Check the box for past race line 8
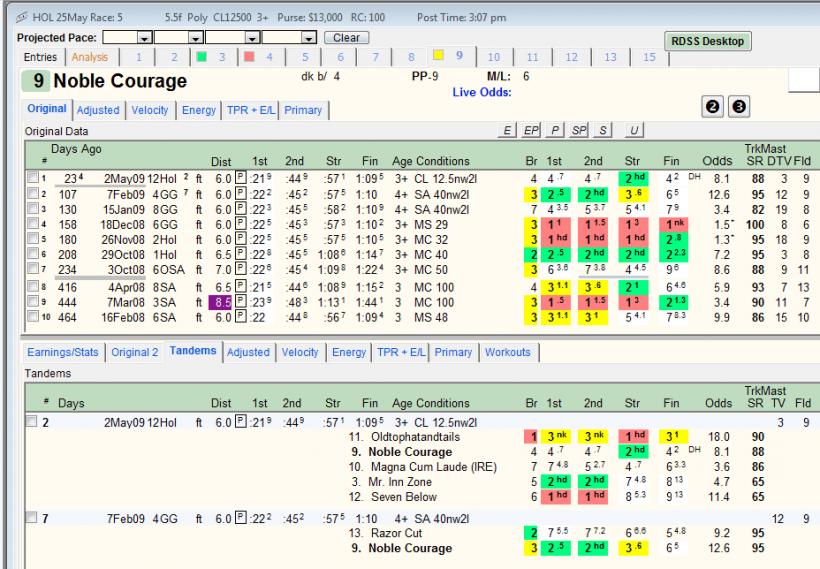 tap(33, 286)
